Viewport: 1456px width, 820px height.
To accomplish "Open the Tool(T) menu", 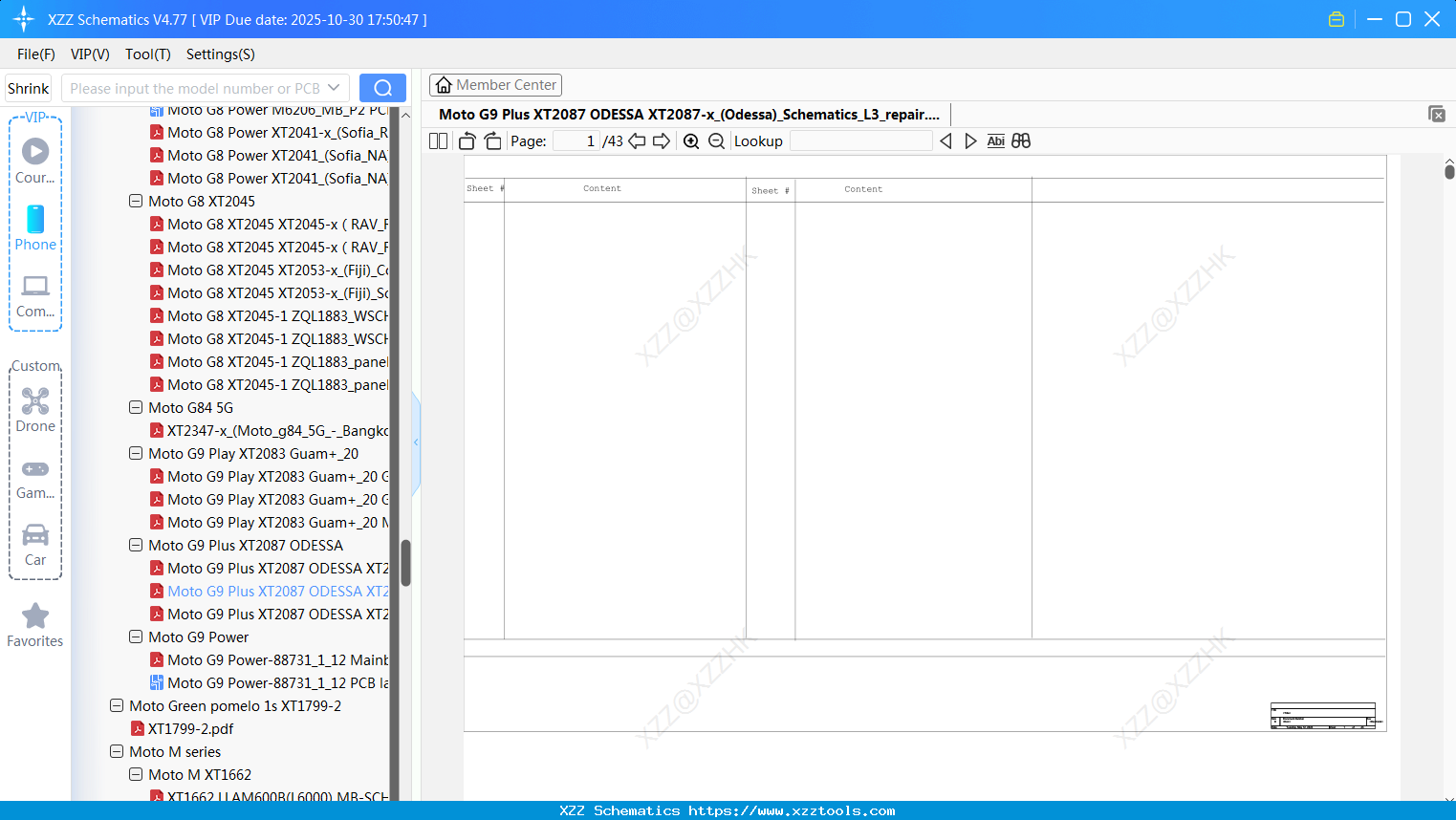I will click(x=148, y=54).
